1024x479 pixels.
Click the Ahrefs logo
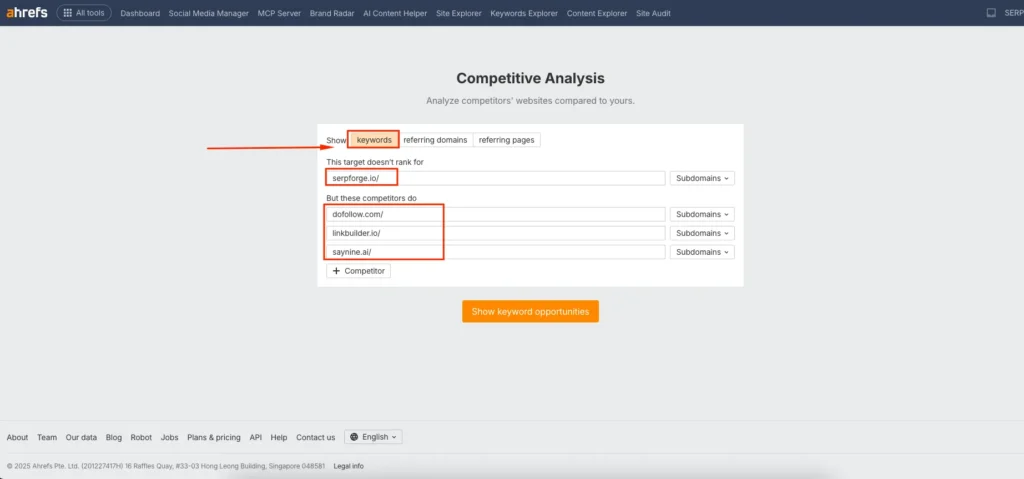click(27, 12)
